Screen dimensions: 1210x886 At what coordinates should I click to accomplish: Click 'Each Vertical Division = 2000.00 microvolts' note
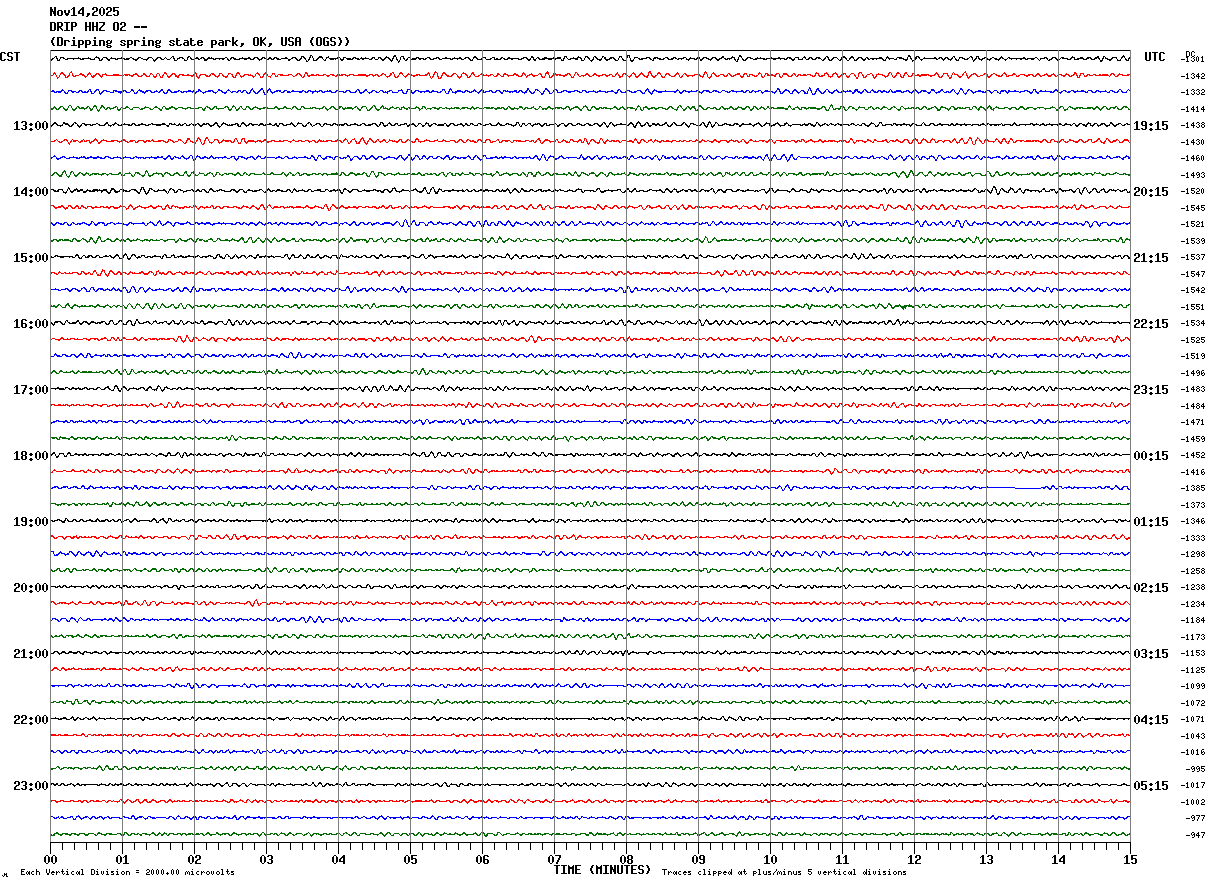(x=127, y=873)
